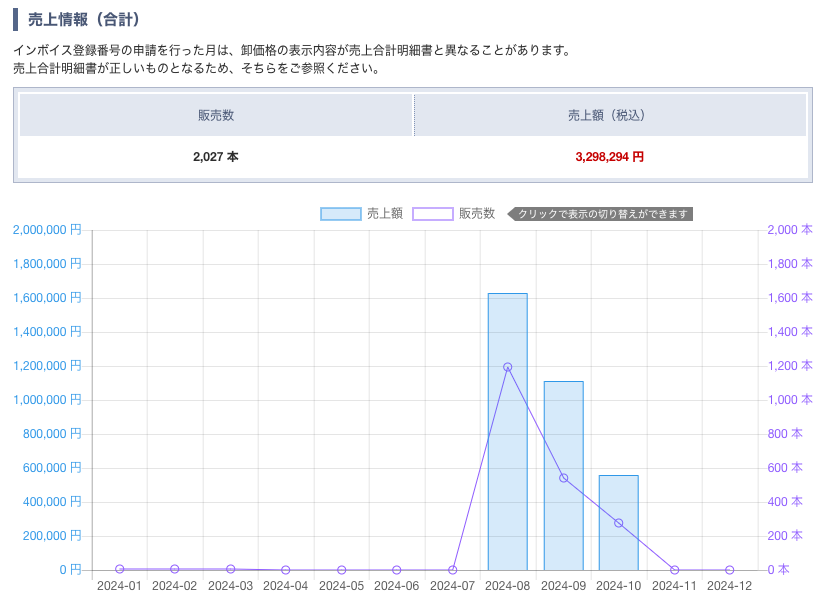Click the 売上額 blue legend swatch
This screenshot has width=819, height=596.
341,214
